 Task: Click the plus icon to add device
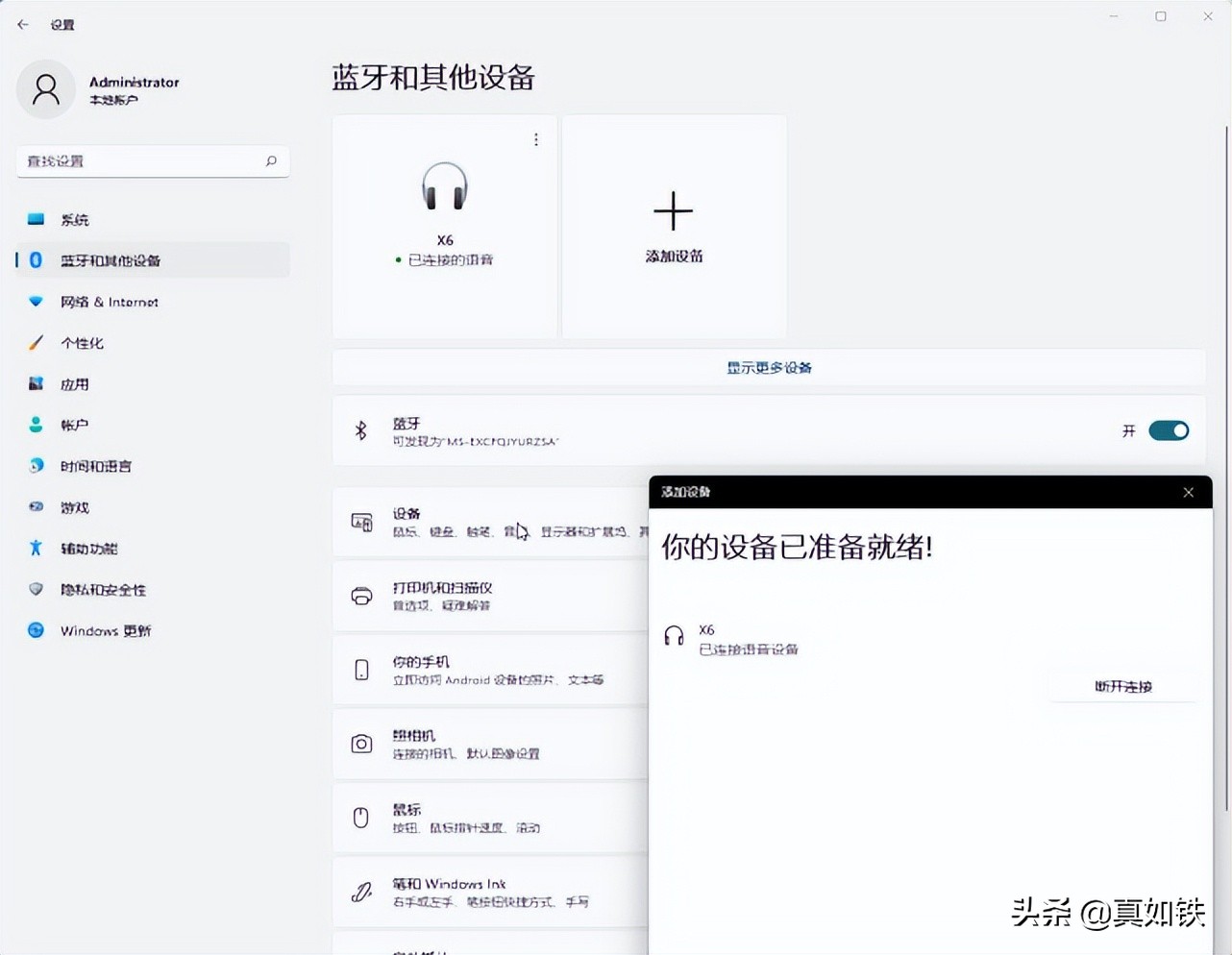coord(673,211)
